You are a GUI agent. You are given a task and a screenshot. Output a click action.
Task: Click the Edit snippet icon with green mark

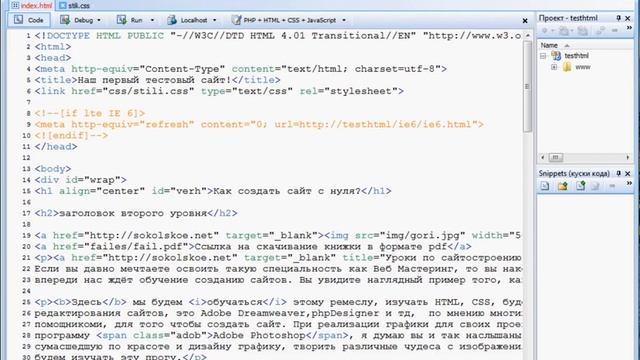tap(580, 186)
